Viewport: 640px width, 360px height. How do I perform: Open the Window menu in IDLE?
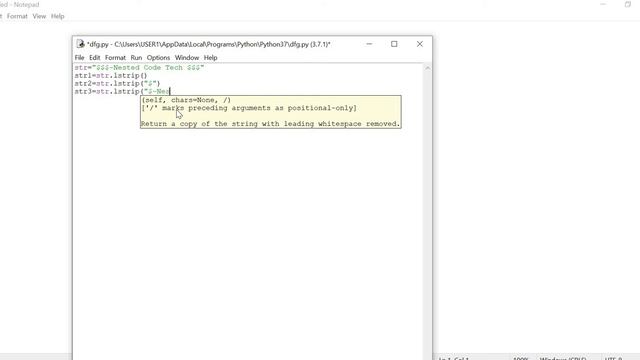coord(187,58)
